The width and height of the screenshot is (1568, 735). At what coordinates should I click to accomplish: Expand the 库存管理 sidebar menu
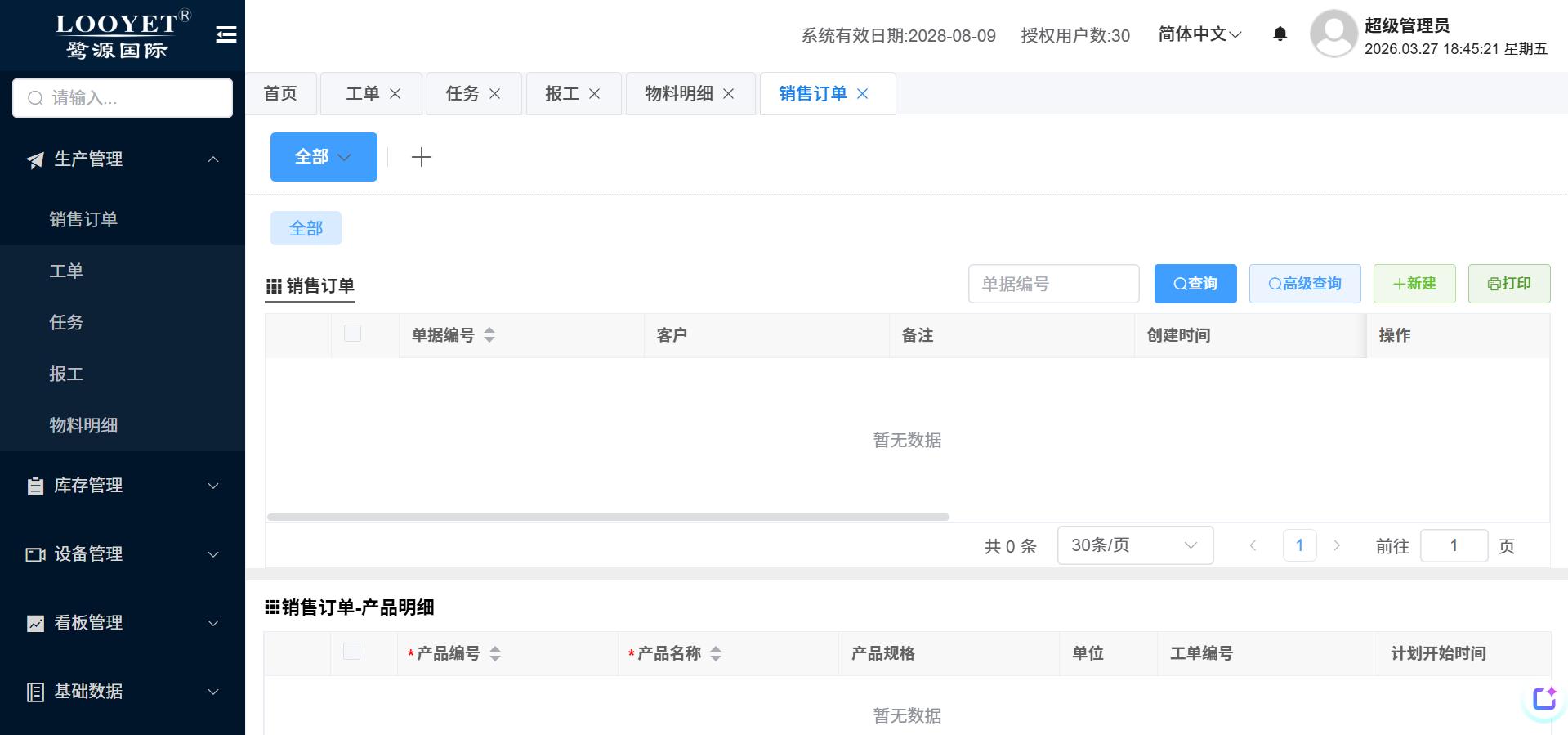[x=123, y=486]
